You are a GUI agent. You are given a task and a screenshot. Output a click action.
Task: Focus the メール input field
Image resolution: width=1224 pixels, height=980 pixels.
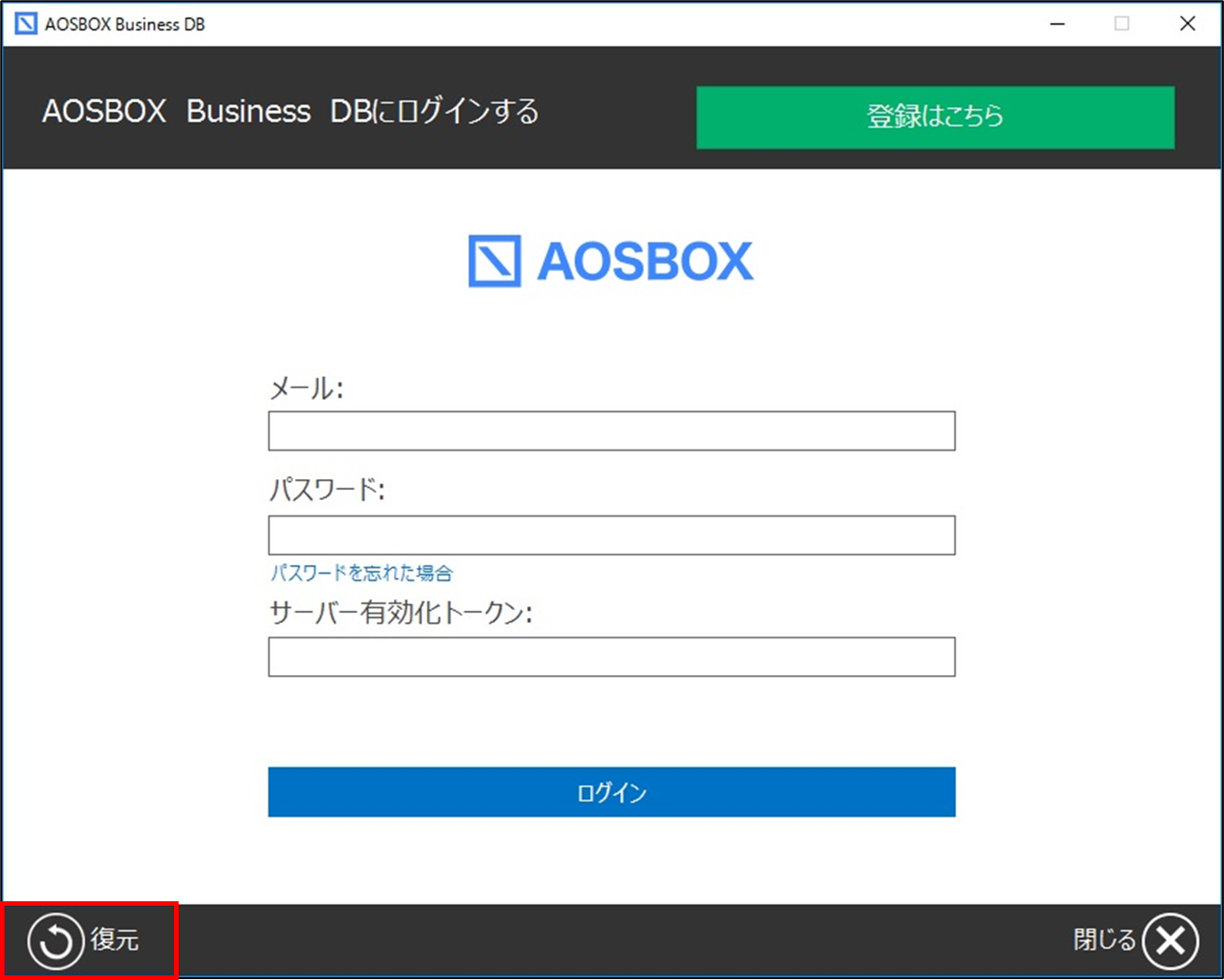(611, 430)
